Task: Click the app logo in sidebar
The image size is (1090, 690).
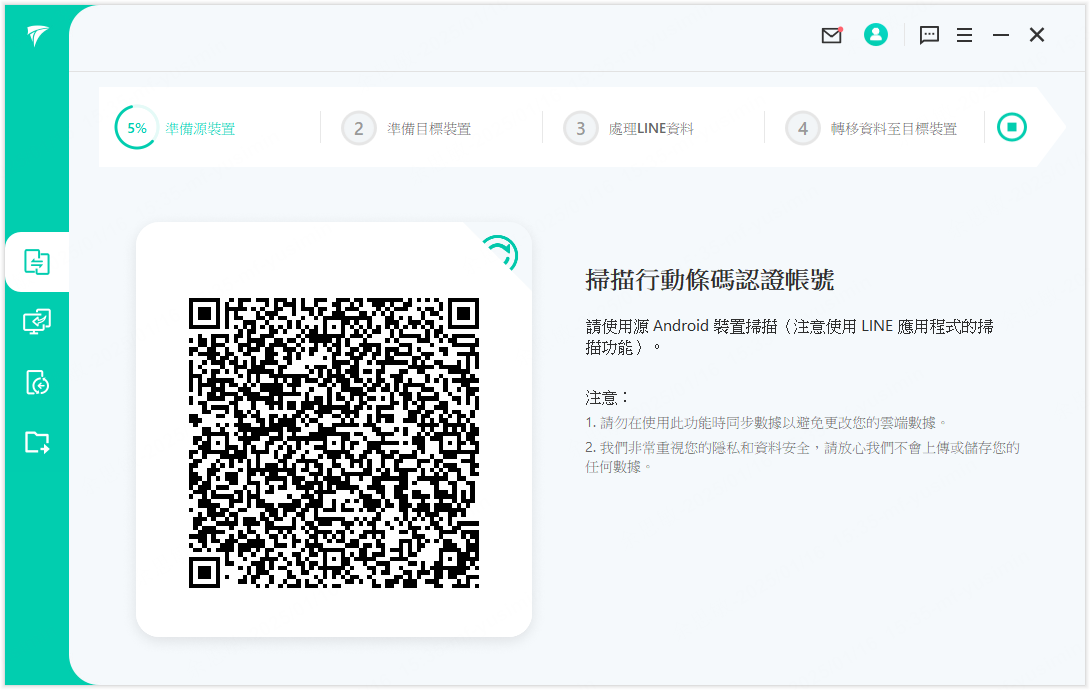Action: (38, 35)
